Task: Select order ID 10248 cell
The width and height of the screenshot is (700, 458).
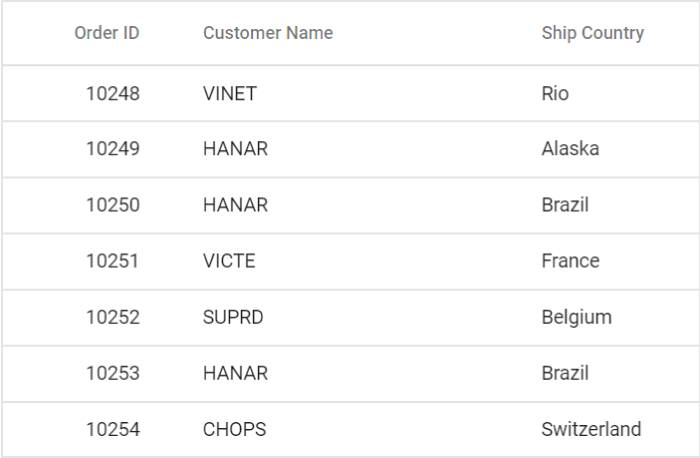Action: pos(113,94)
